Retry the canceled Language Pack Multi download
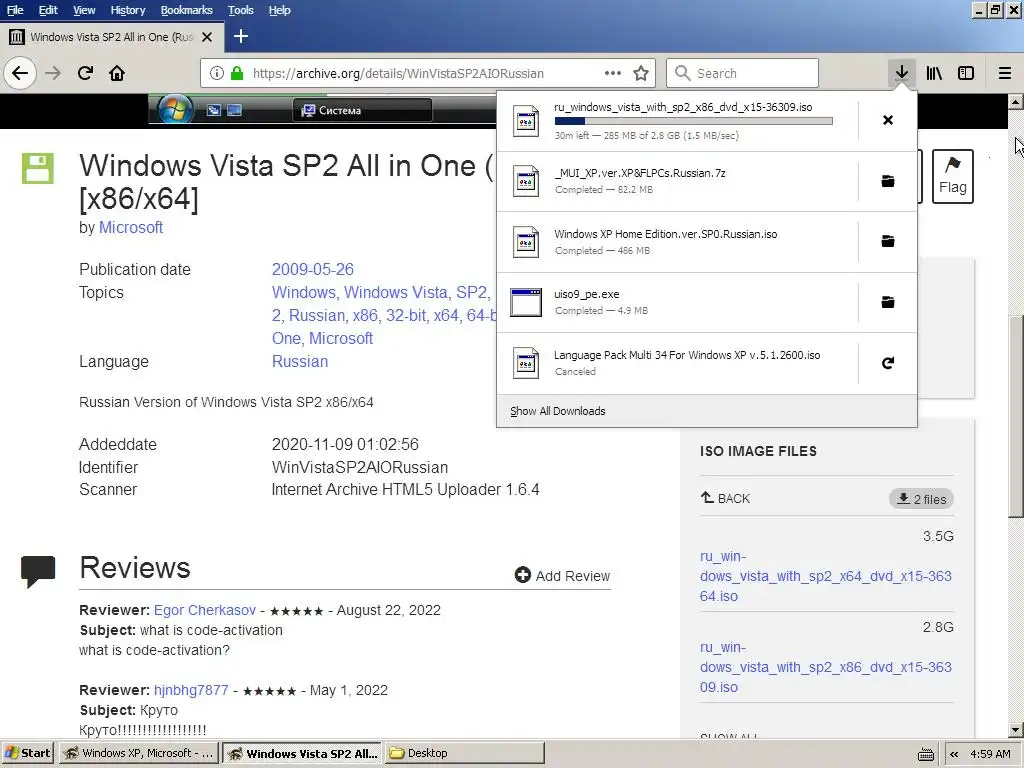 888,363
